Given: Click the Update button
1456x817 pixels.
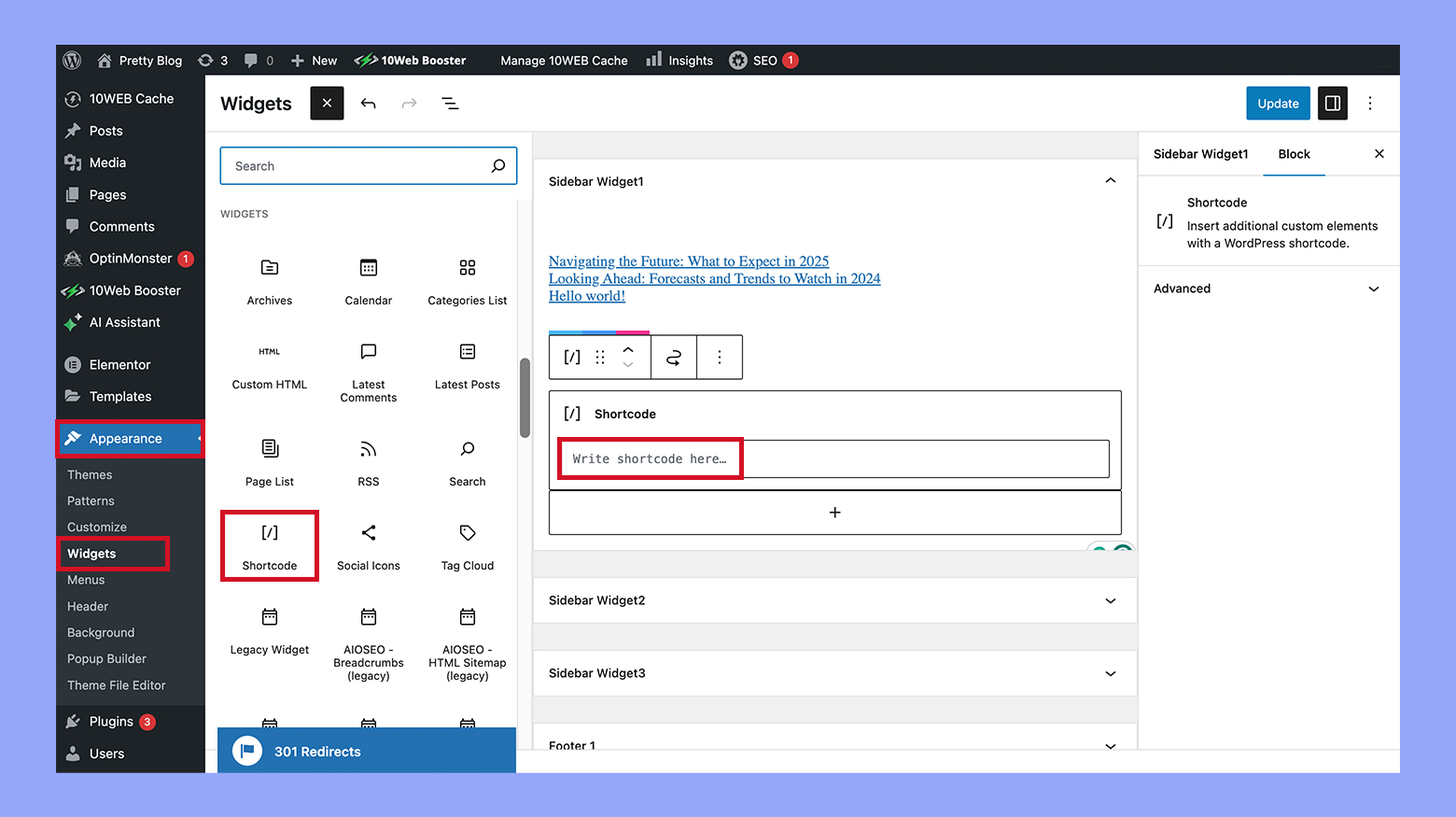Looking at the screenshot, I should pyautogui.click(x=1278, y=103).
